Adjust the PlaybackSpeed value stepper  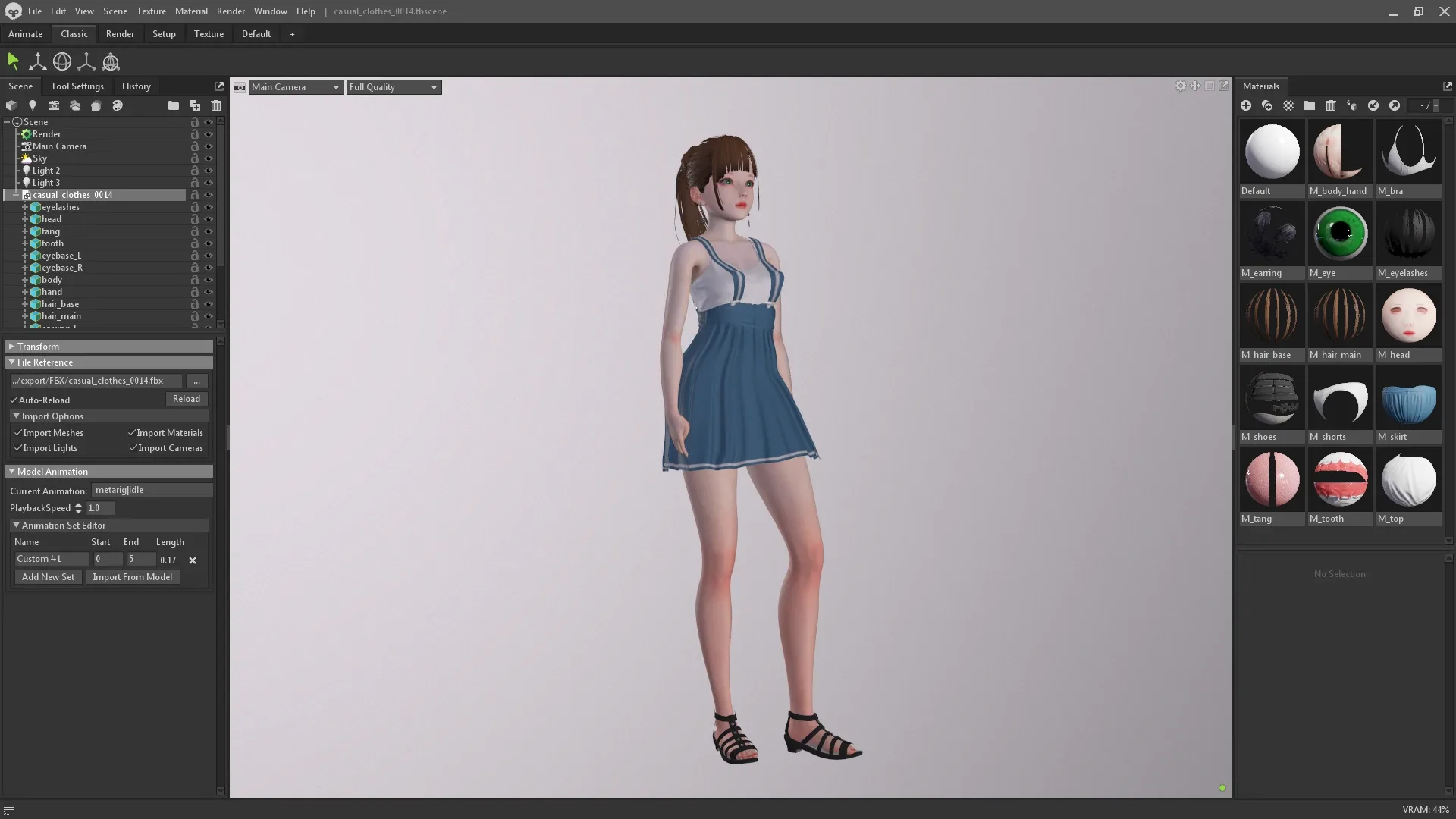click(79, 508)
